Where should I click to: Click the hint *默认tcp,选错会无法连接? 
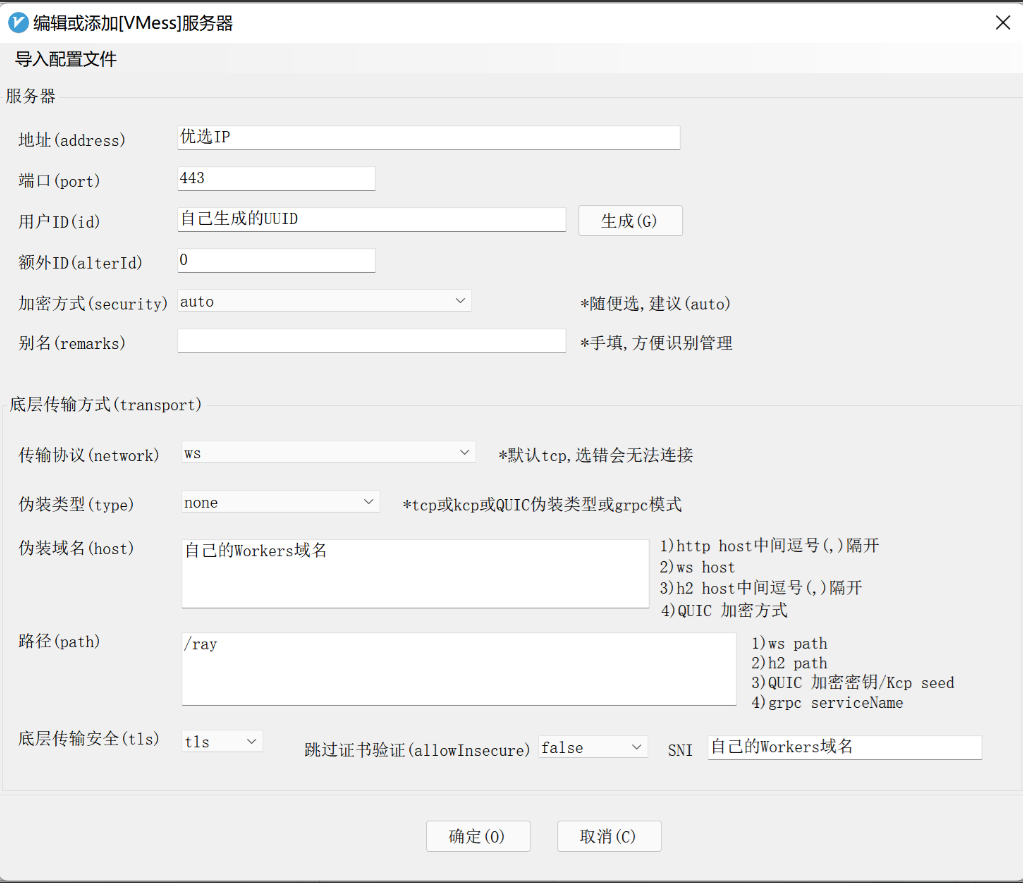[596, 455]
